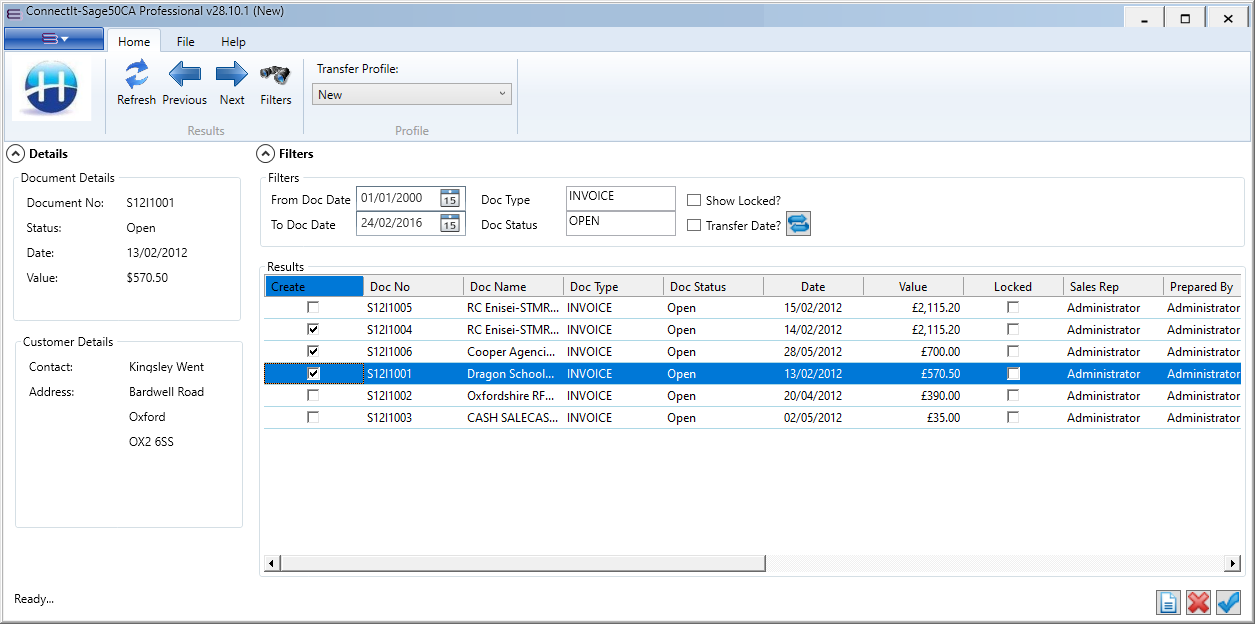Image resolution: width=1255 pixels, height=624 pixels.
Task: Check Create box for invoice S12I1005
Action: 313,307
